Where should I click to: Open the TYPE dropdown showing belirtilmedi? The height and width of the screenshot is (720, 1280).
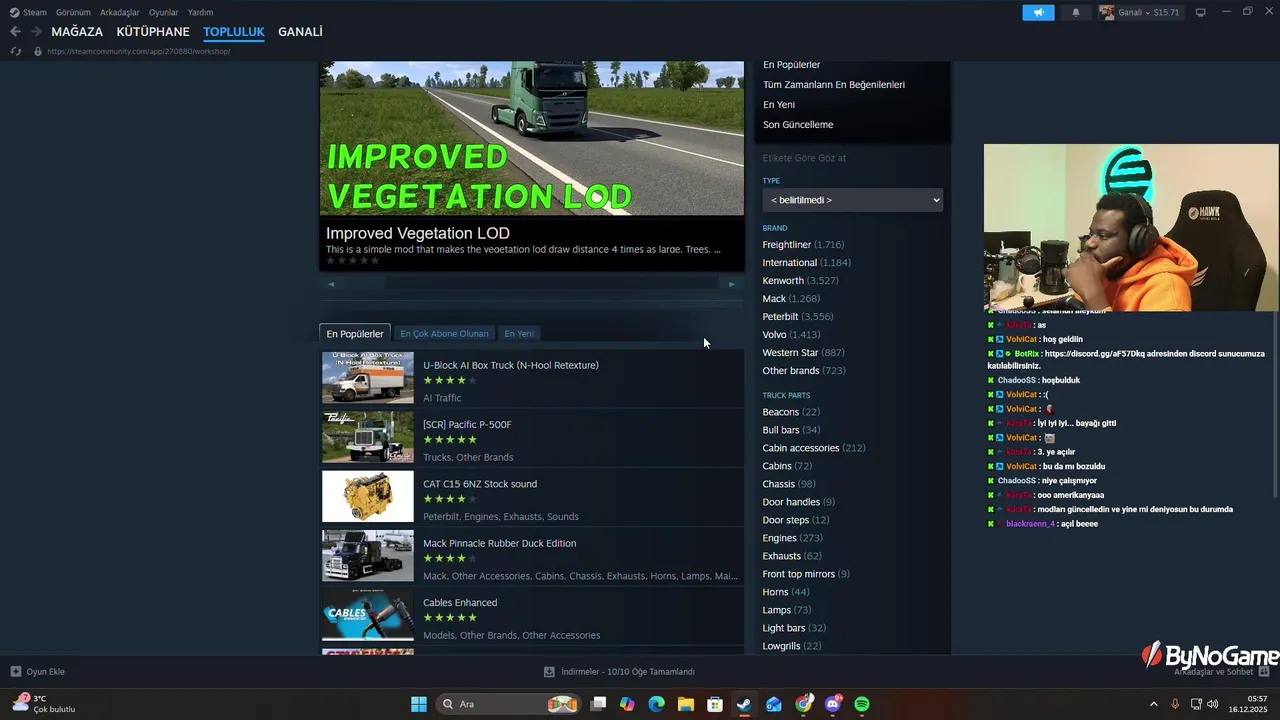click(852, 200)
